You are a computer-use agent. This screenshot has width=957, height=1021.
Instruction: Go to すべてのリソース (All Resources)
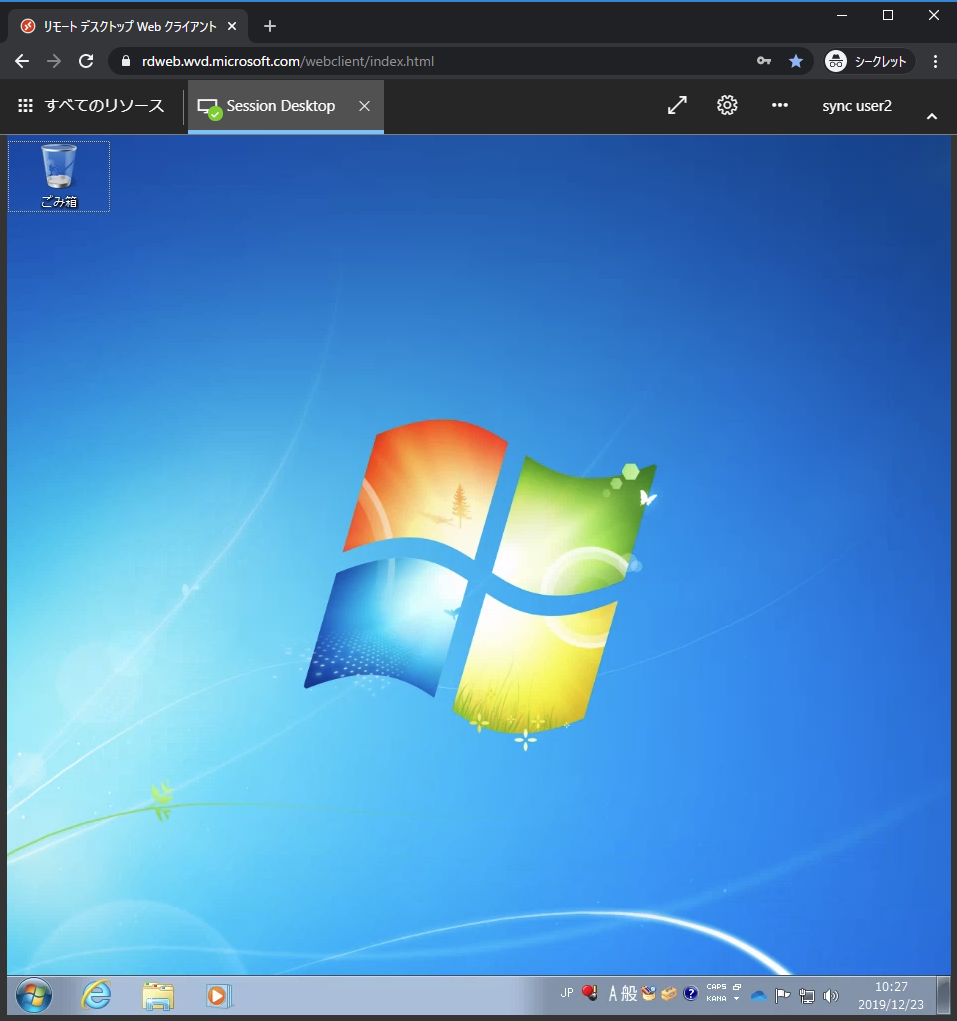(91, 106)
